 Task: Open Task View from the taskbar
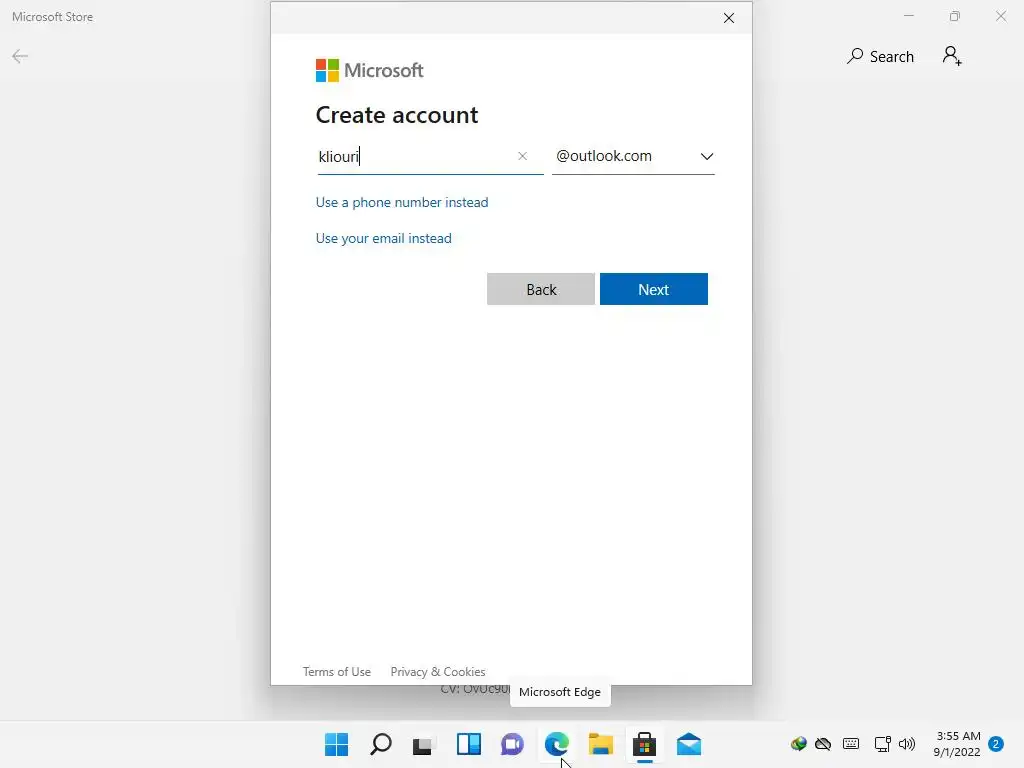423,744
